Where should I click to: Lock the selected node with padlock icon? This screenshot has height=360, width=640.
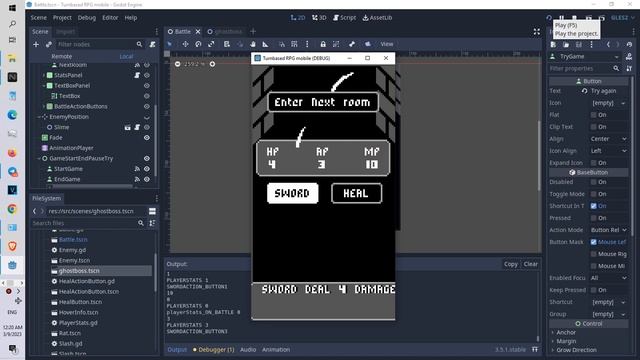(323, 44)
